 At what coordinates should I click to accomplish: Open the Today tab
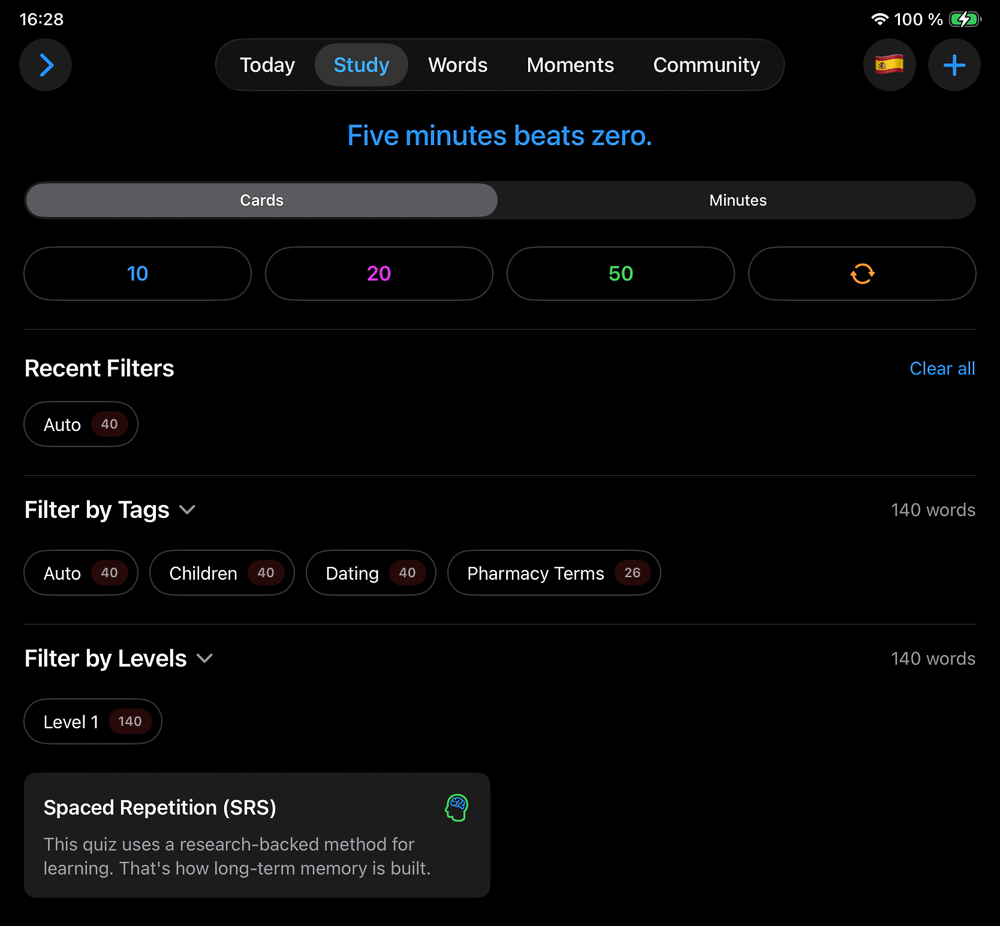tap(267, 66)
